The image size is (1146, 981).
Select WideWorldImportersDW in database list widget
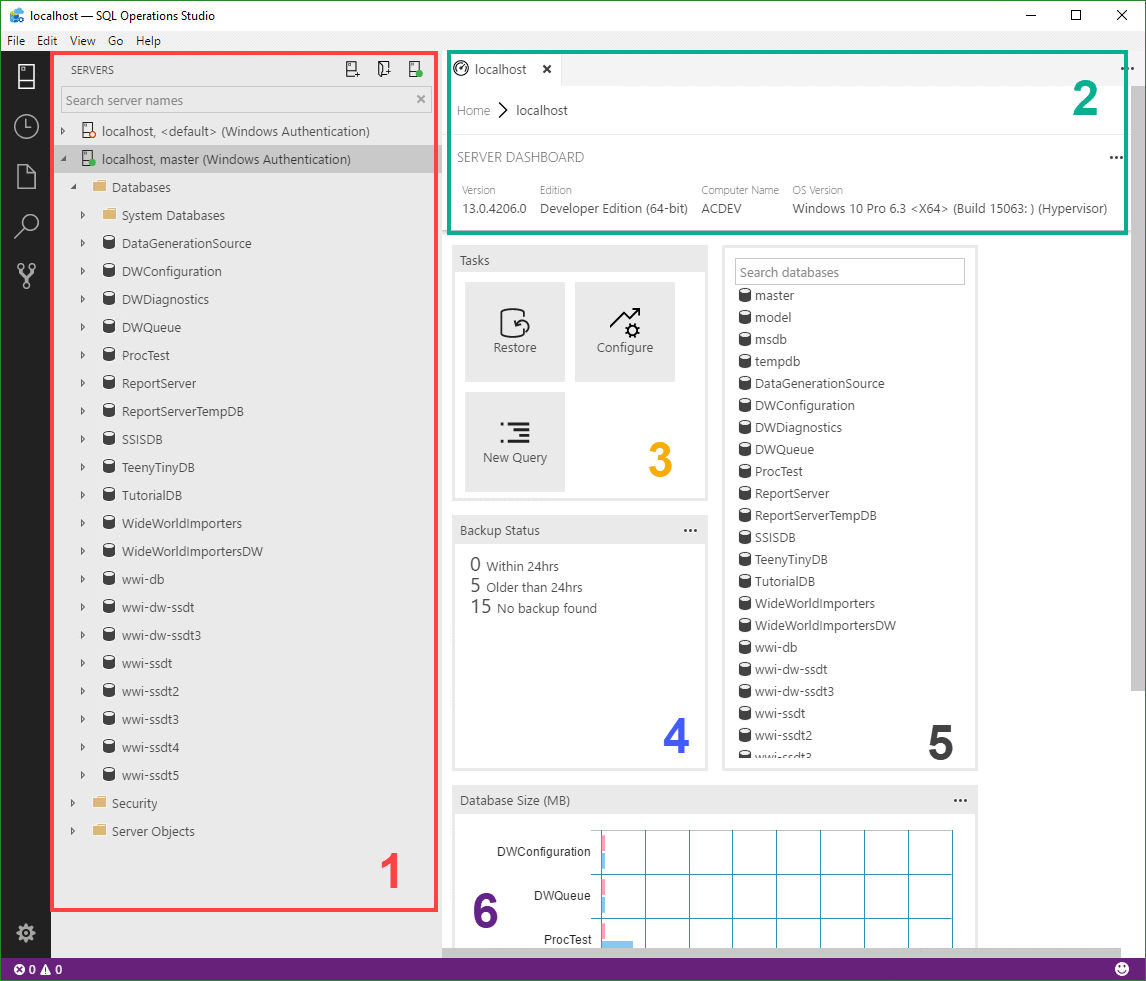tap(816, 625)
